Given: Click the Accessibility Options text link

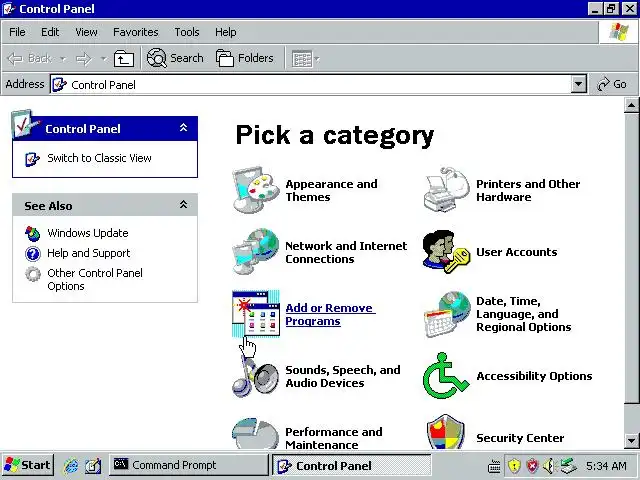Looking at the screenshot, I should 534,376.
